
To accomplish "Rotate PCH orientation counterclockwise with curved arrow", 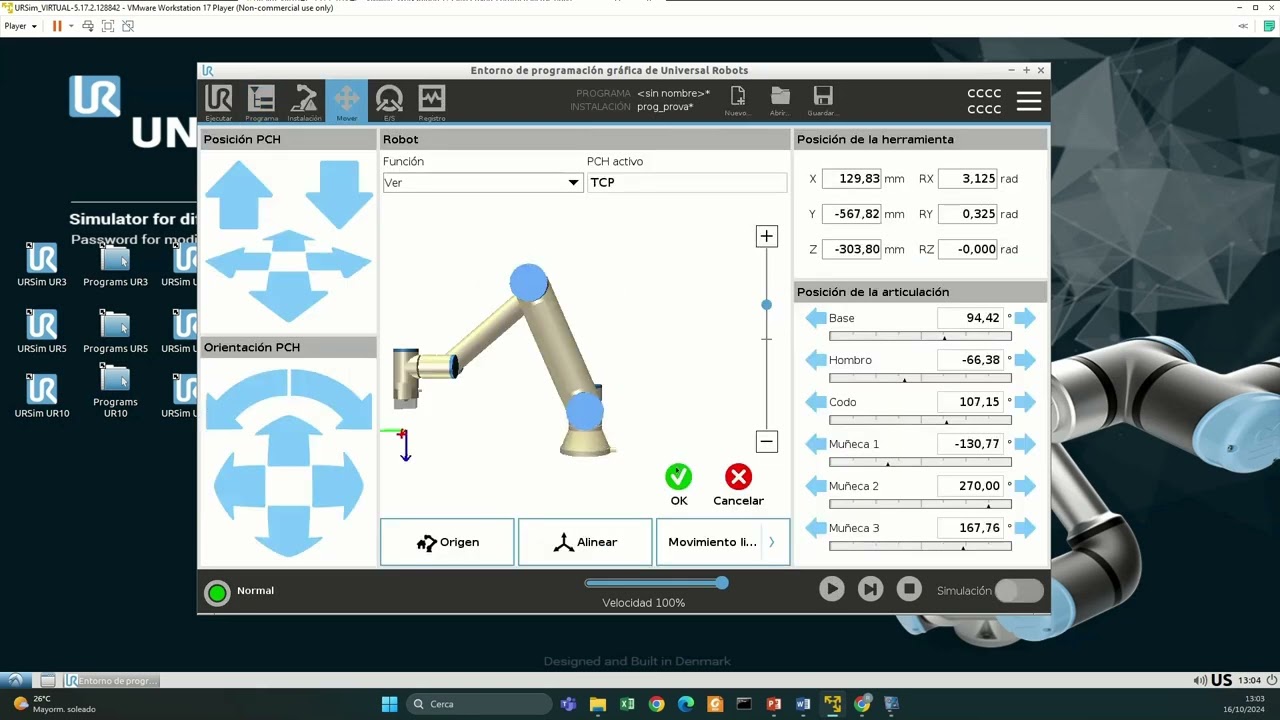I will coord(245,397).
